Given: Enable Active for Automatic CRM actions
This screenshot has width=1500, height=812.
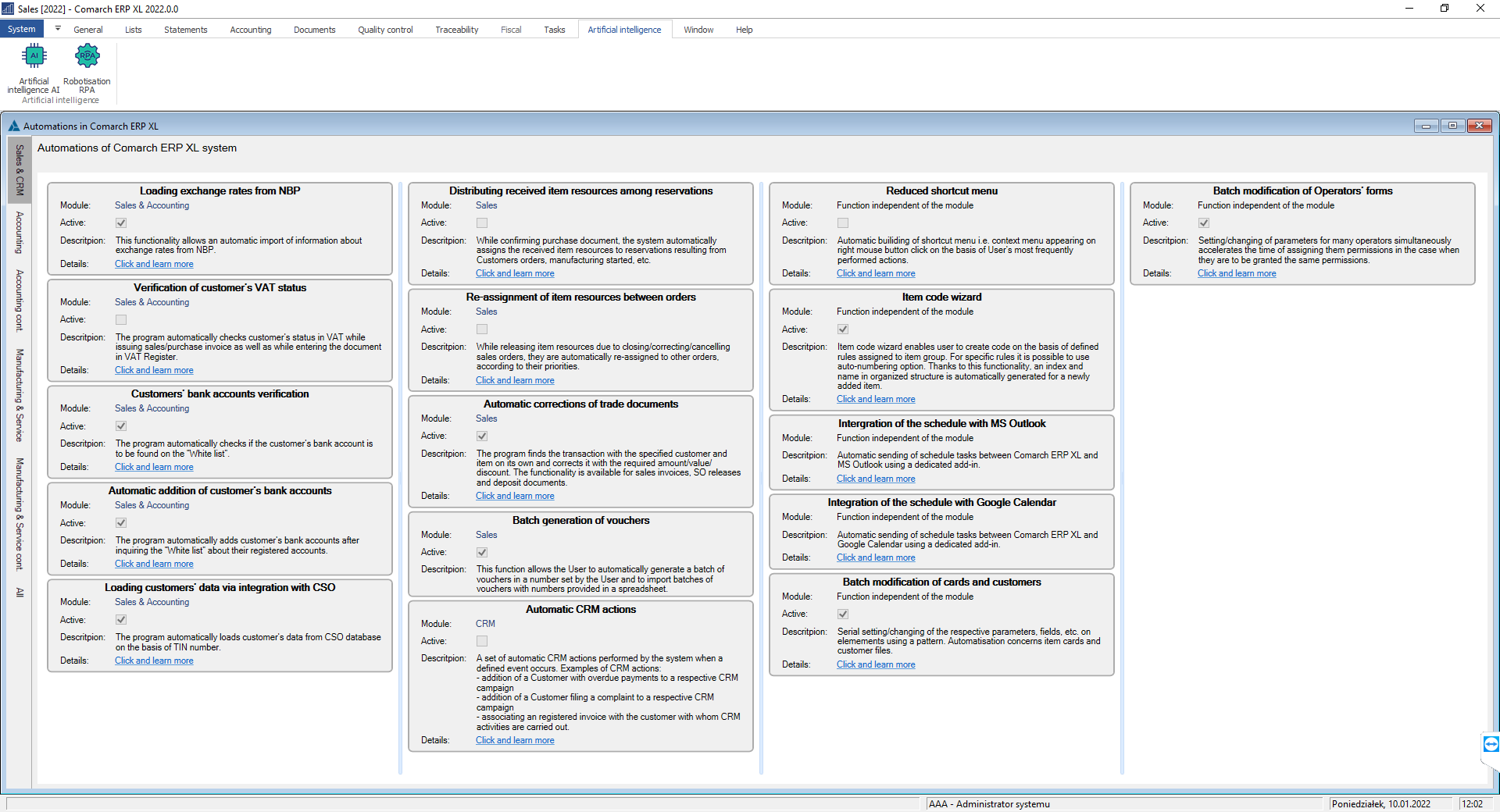Looking at the screenshot, I should click(x=482, y=641).
